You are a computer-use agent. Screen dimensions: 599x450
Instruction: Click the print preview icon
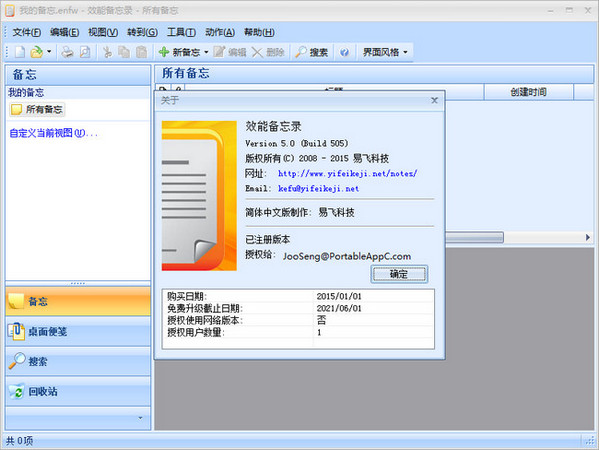(85, 52)
